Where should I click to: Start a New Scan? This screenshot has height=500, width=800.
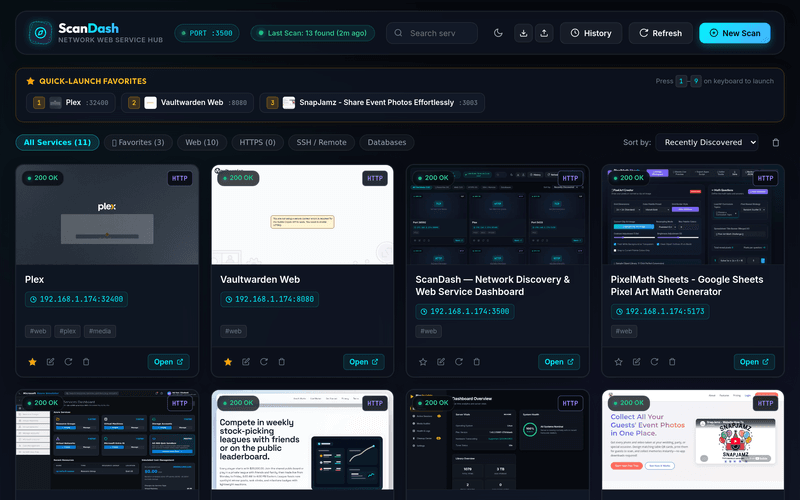tap(735, 33)
